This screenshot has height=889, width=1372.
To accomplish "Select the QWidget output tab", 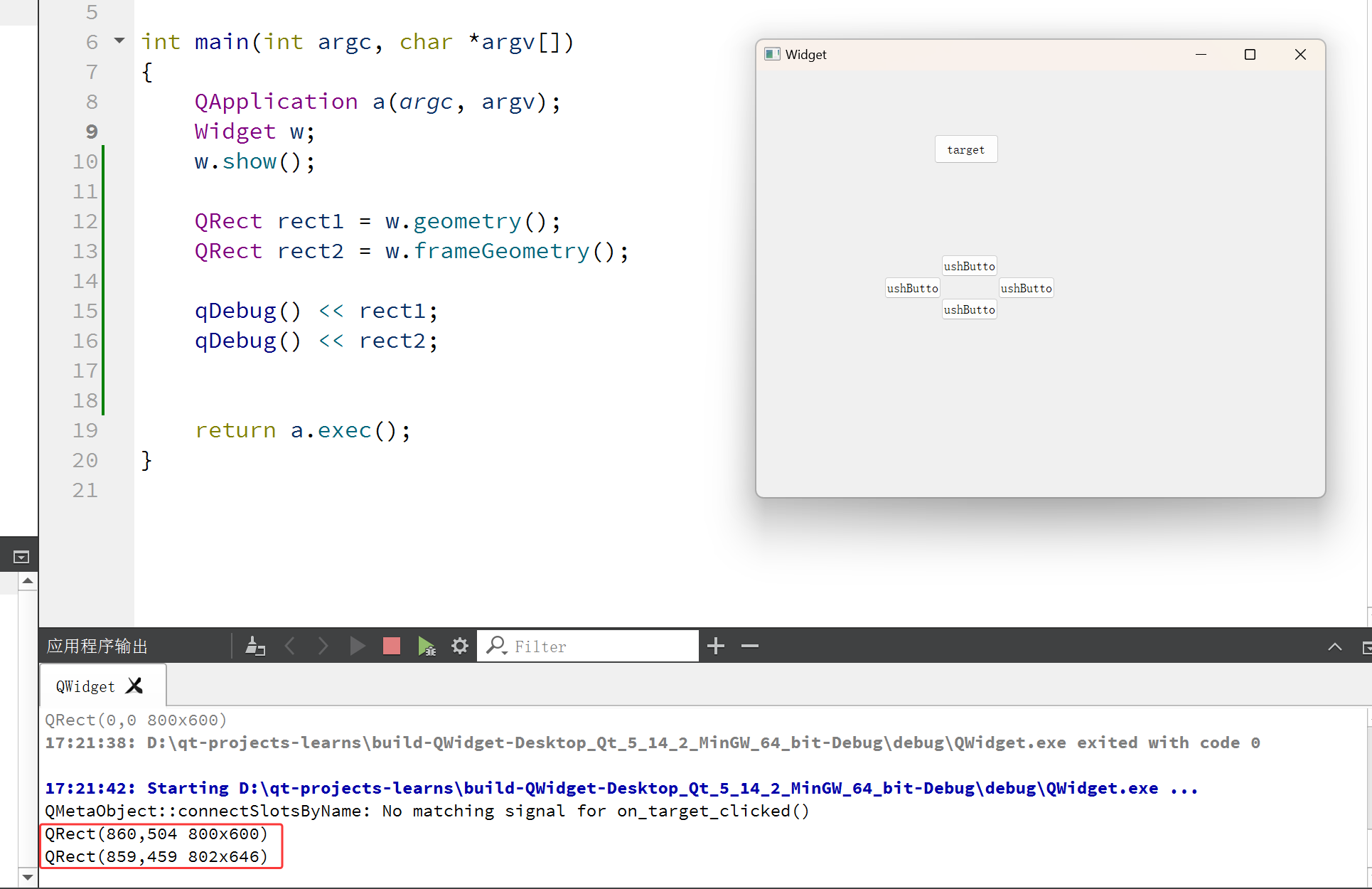I will 85,686.
